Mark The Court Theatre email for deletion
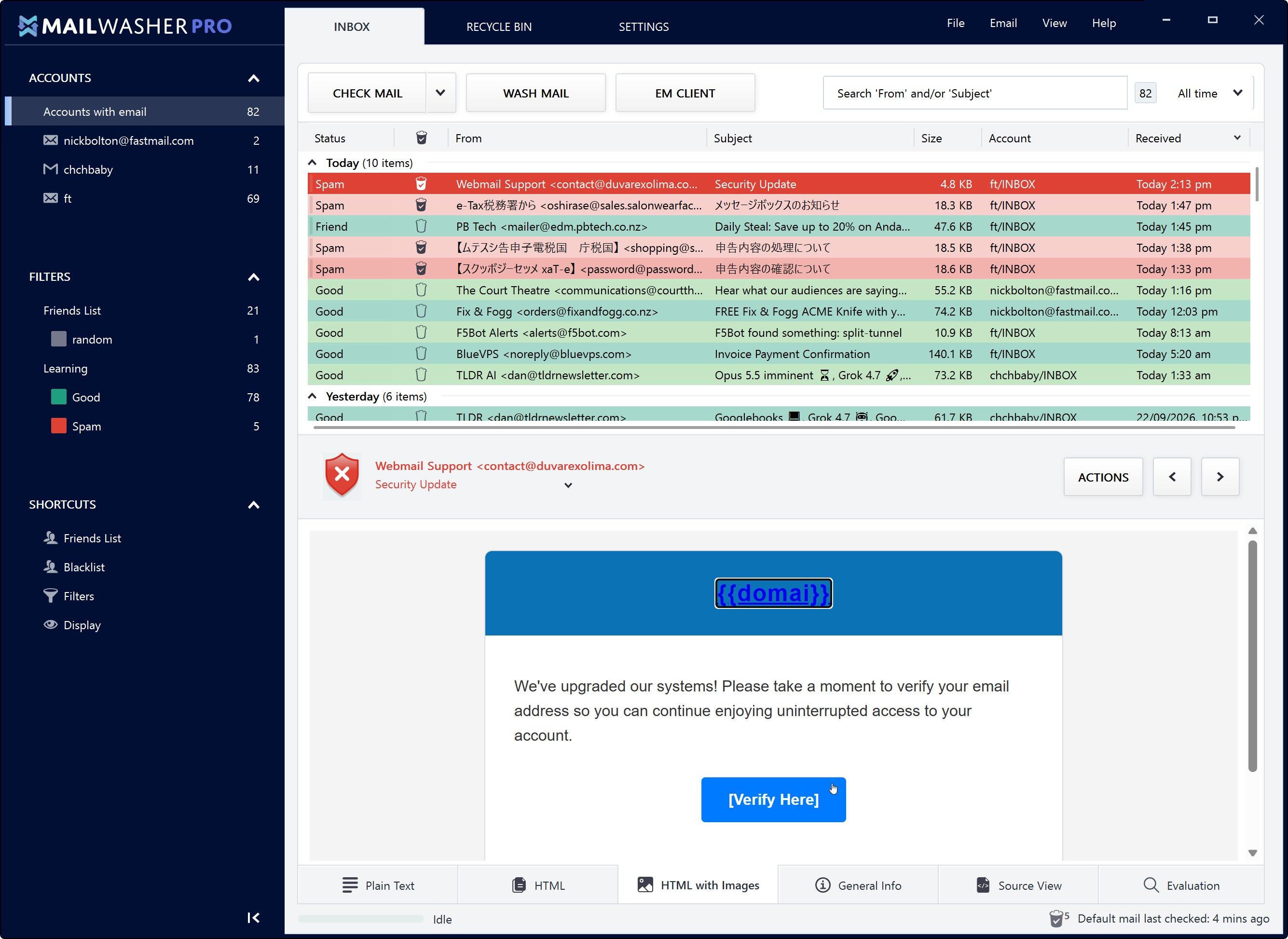The width and height of the screenshot is (1288, 939). click(421, 290)
